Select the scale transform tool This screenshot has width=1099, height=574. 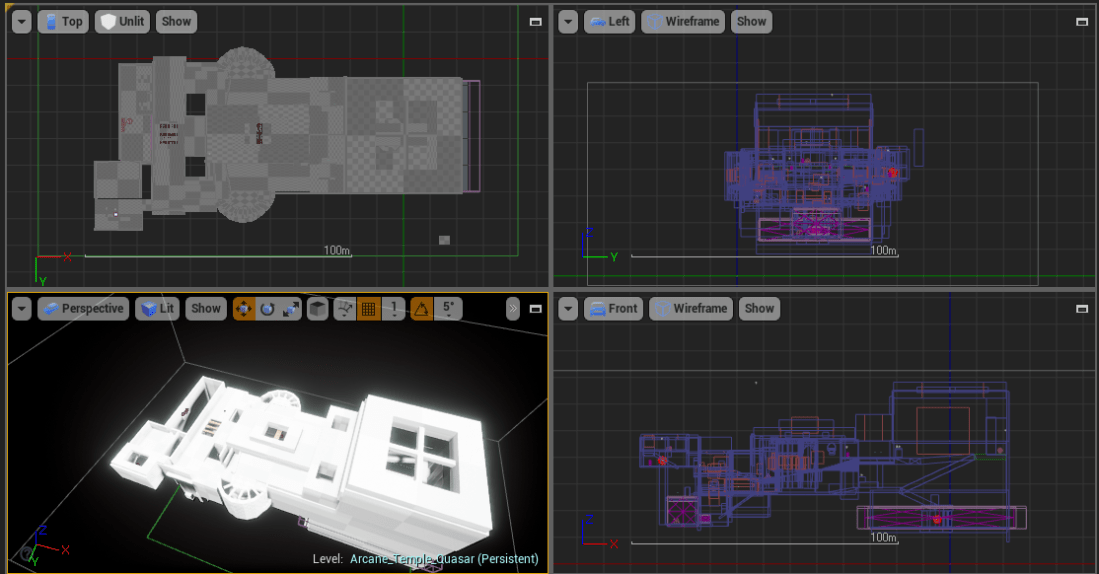tap(290, 308)
